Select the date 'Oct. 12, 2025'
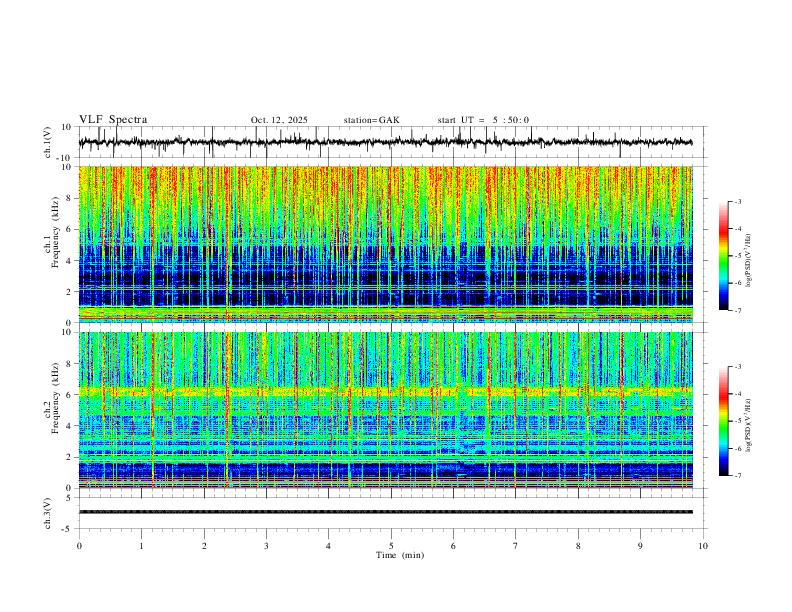This screenshot has width=792, height=612. (x=279, y=120)
